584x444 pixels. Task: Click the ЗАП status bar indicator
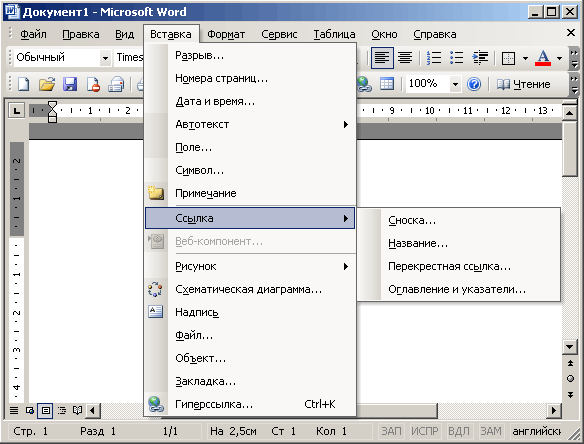point(391,431)
